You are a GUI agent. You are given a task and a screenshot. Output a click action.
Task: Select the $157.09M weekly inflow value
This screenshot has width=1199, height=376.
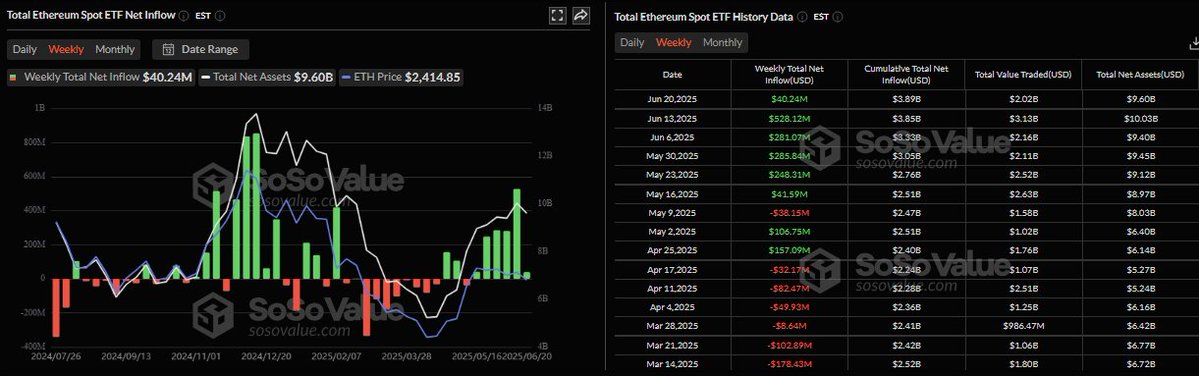789,251
